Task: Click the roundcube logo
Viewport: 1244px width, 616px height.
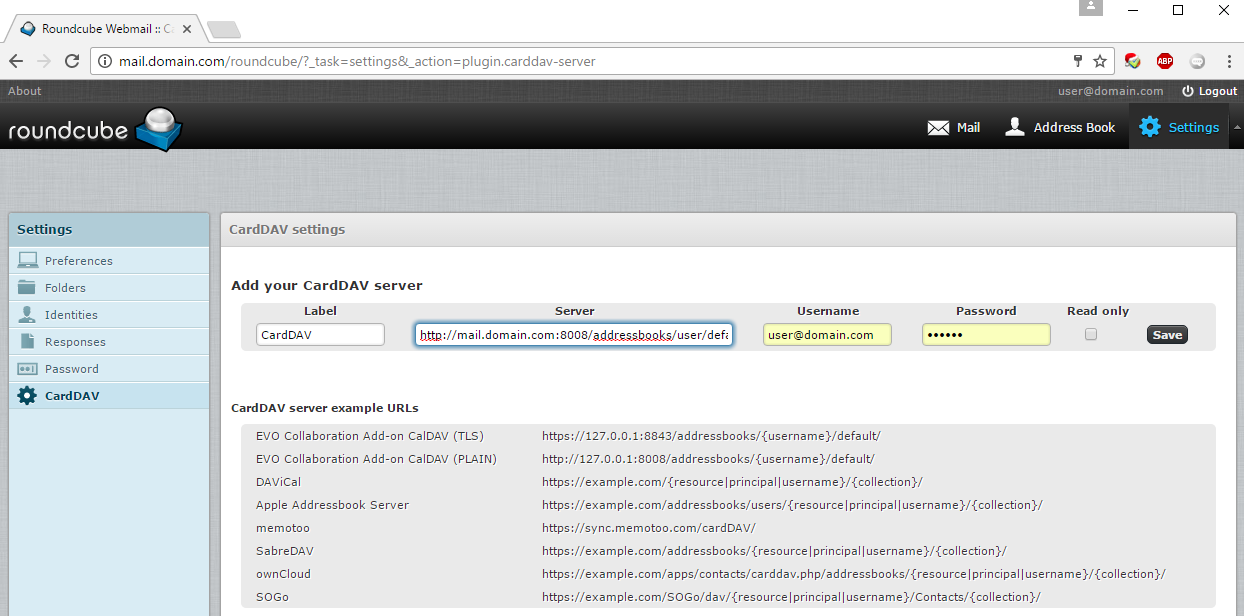Action: point(95,129)
